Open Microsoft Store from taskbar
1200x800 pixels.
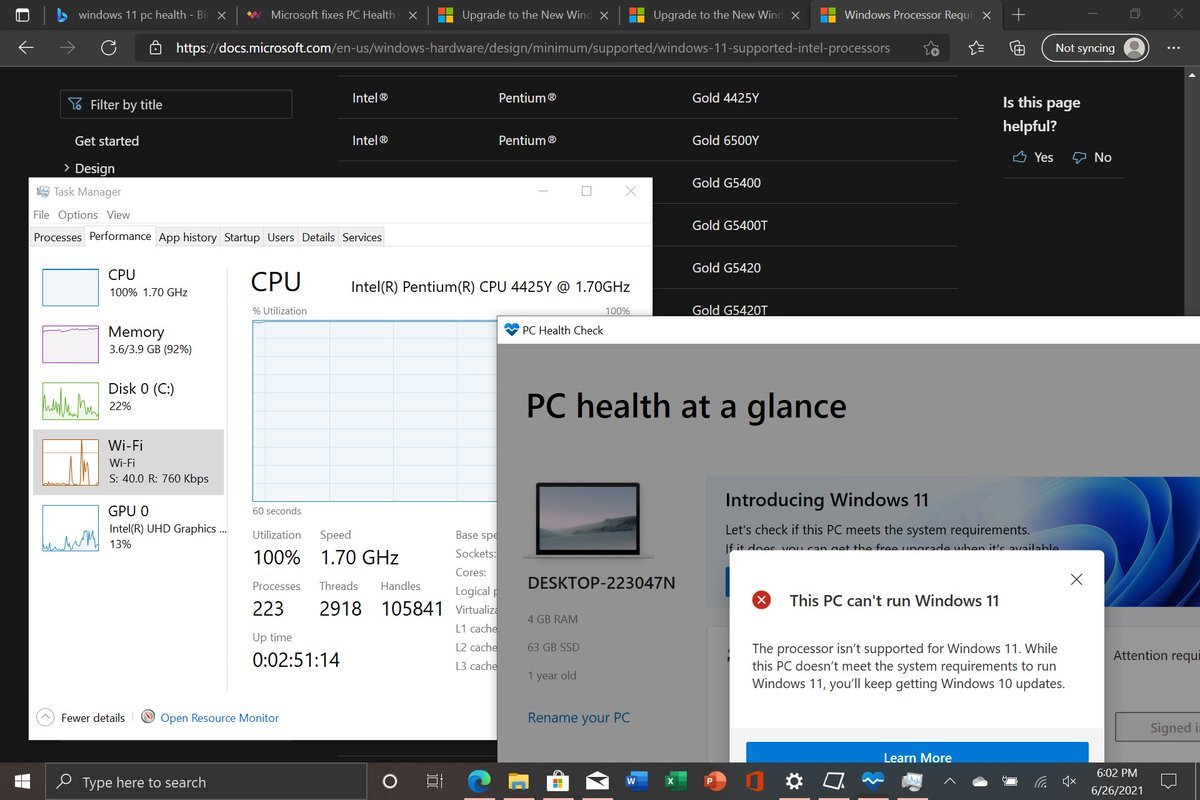(x=559, y=781)
